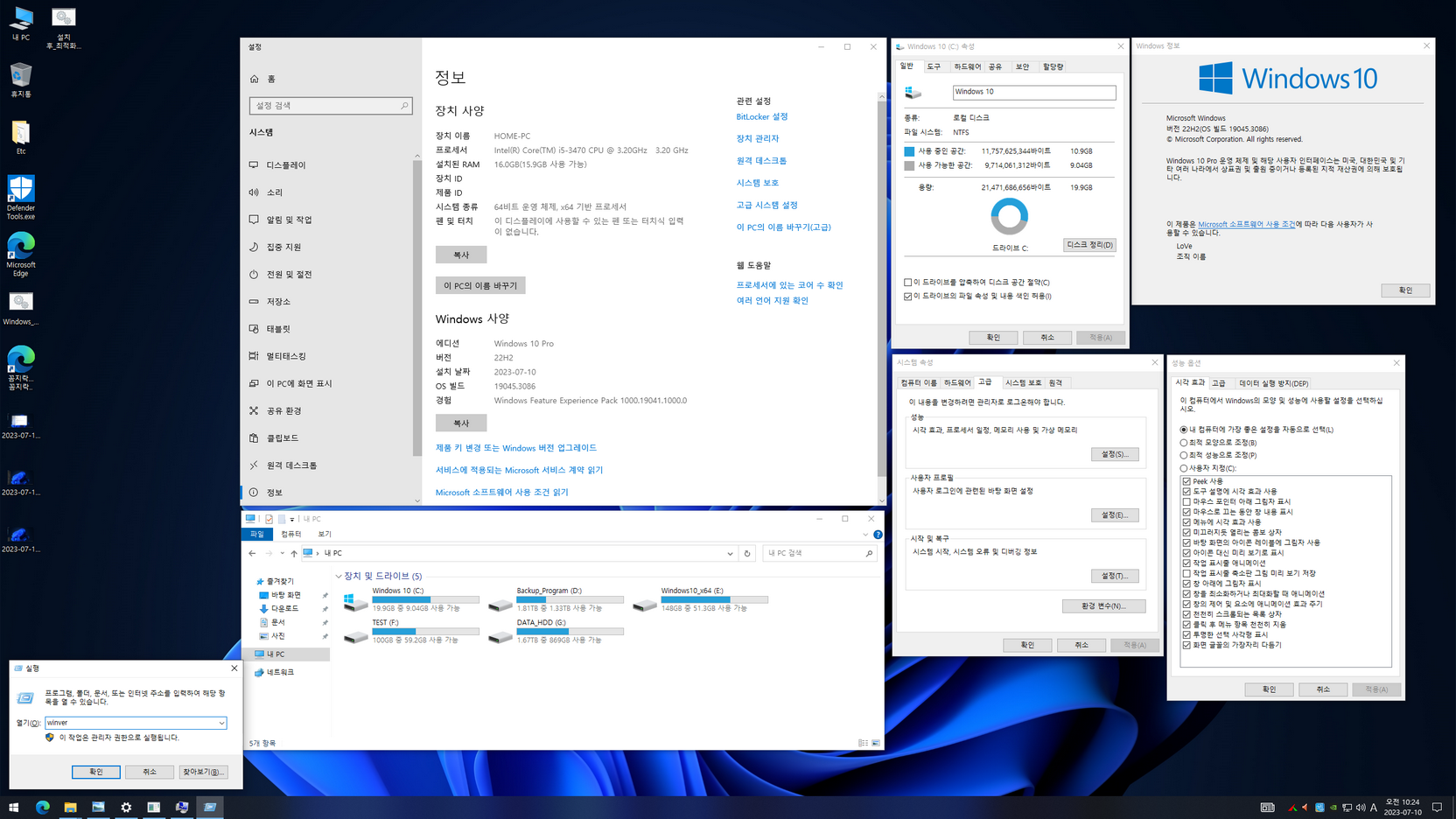1456x819 pixels.
Task: Click 찾아보기 in the Run dialog
Action: 203,772
